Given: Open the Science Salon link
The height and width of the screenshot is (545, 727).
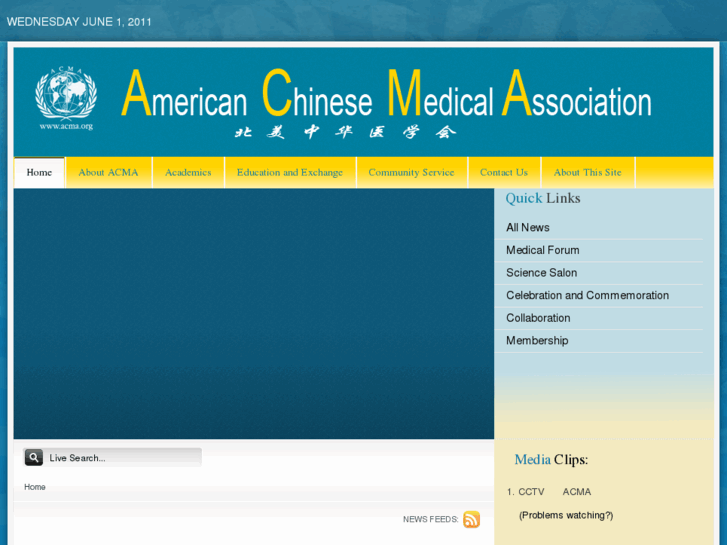Looking at the screenshot, I should (542, 273).
